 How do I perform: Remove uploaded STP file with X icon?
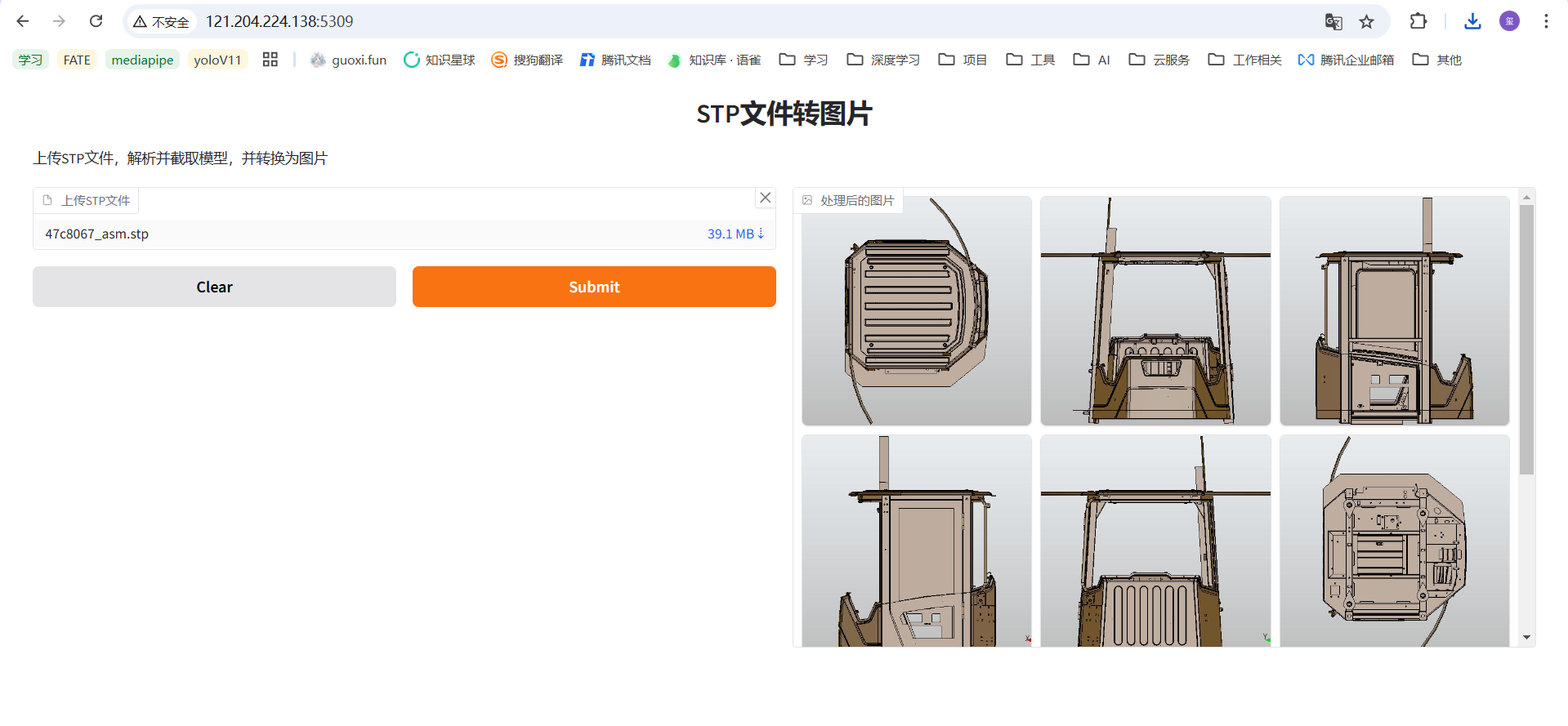(765, 198)
